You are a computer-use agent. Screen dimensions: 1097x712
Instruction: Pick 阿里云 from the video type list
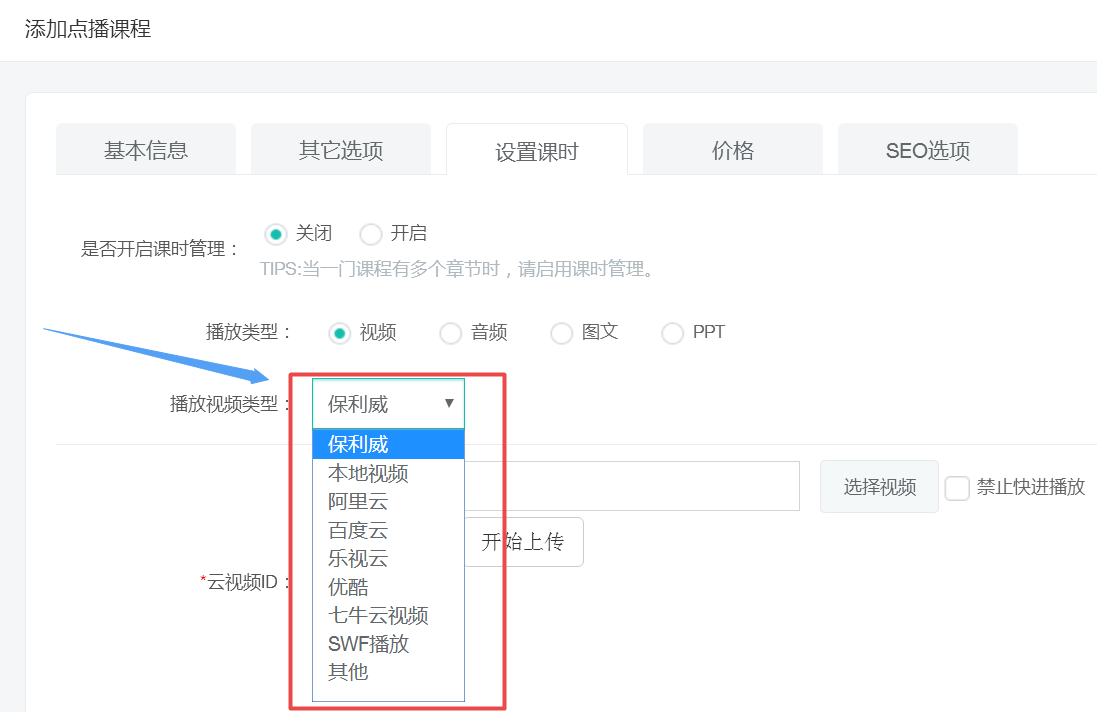coord(358,501)
